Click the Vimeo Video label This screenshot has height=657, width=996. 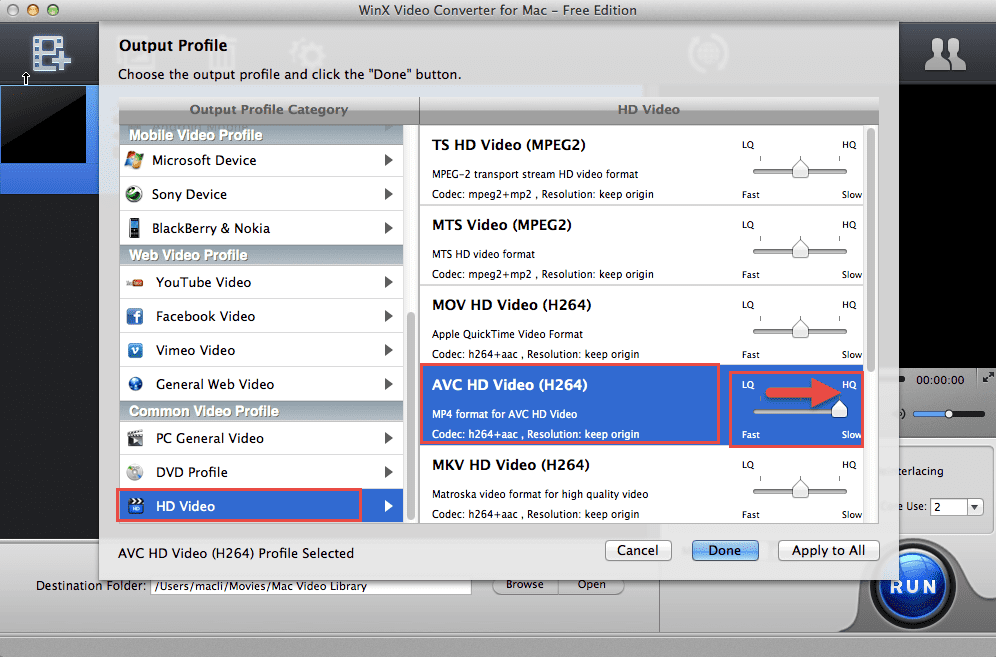point(196,350)
